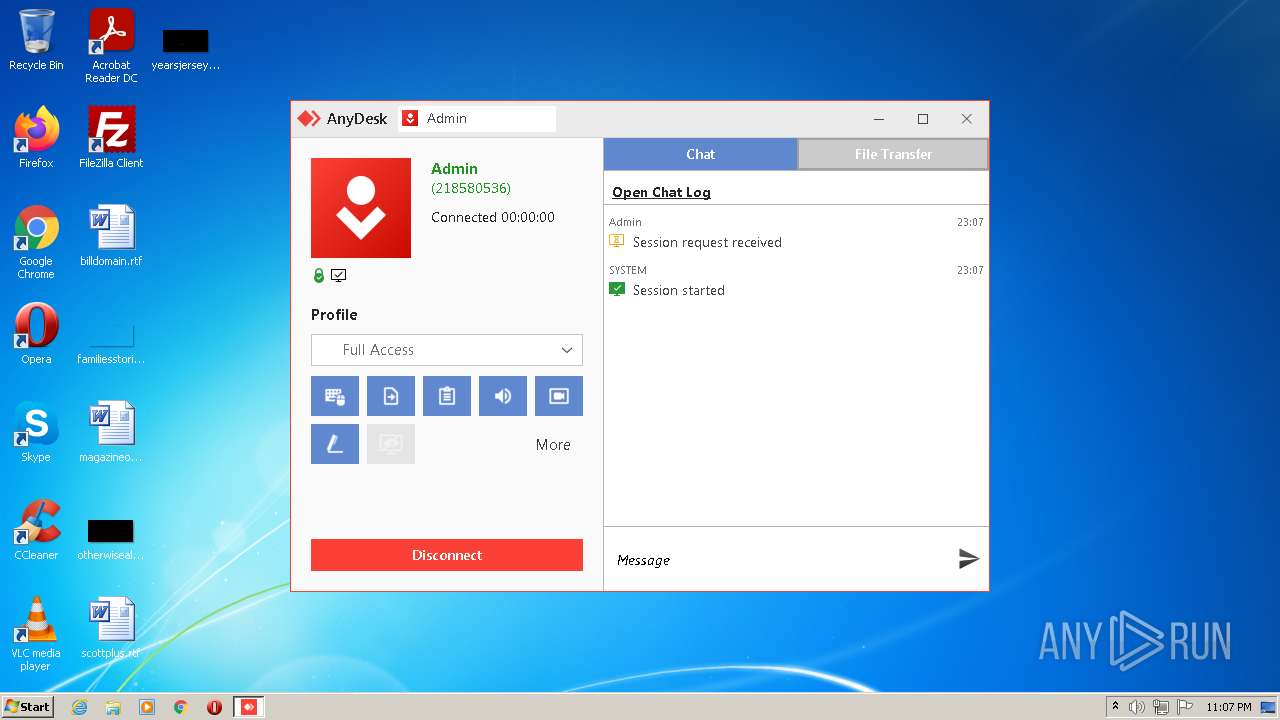Image resolution: width=1280 pixels, height=720 pixels.
Task: Toggle audio transmission permission button
Action: (503, 396)
